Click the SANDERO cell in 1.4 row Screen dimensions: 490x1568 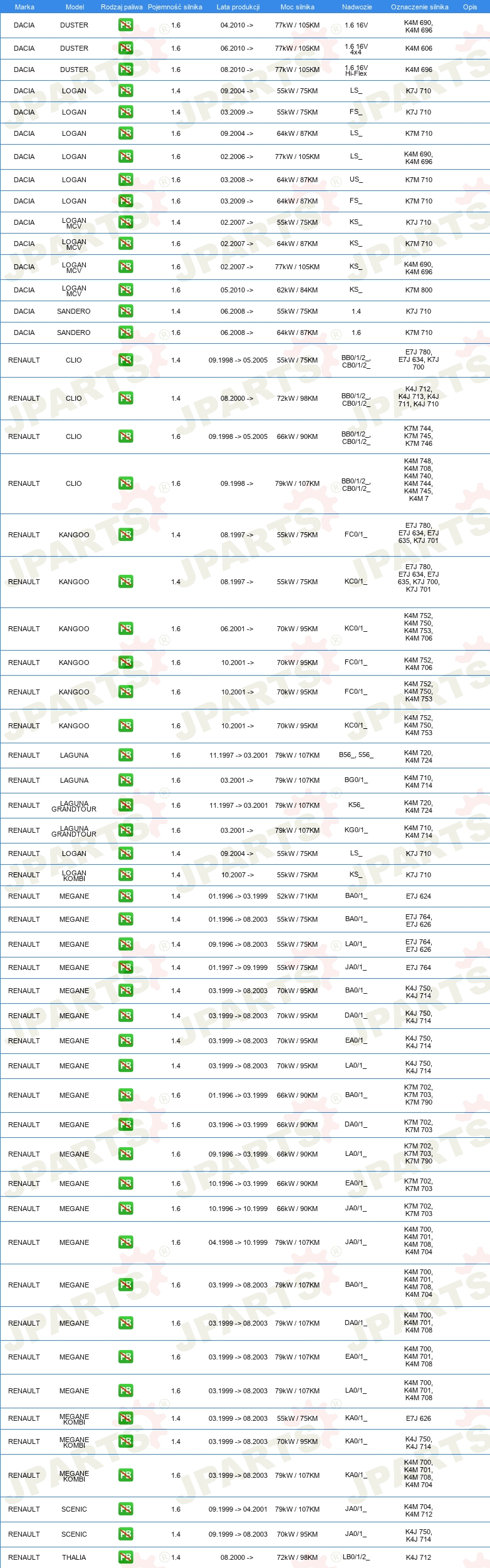(x=74, y=311)
